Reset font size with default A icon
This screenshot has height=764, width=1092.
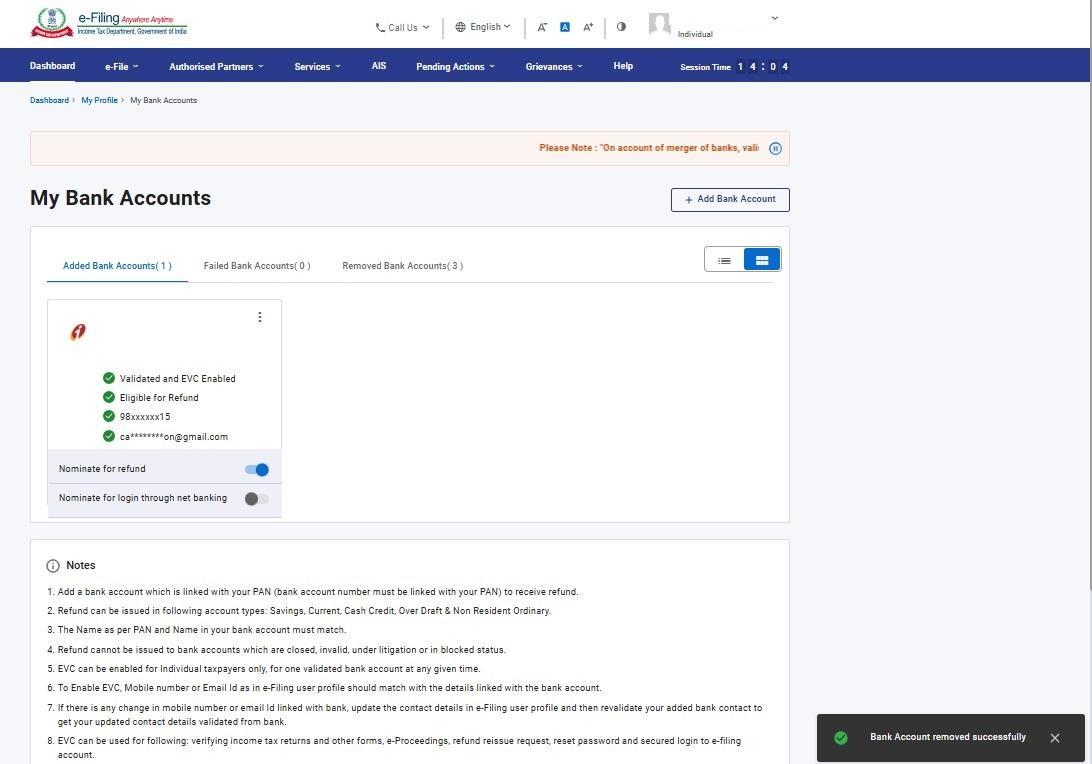pyautogui.click(x=565, y=27)
